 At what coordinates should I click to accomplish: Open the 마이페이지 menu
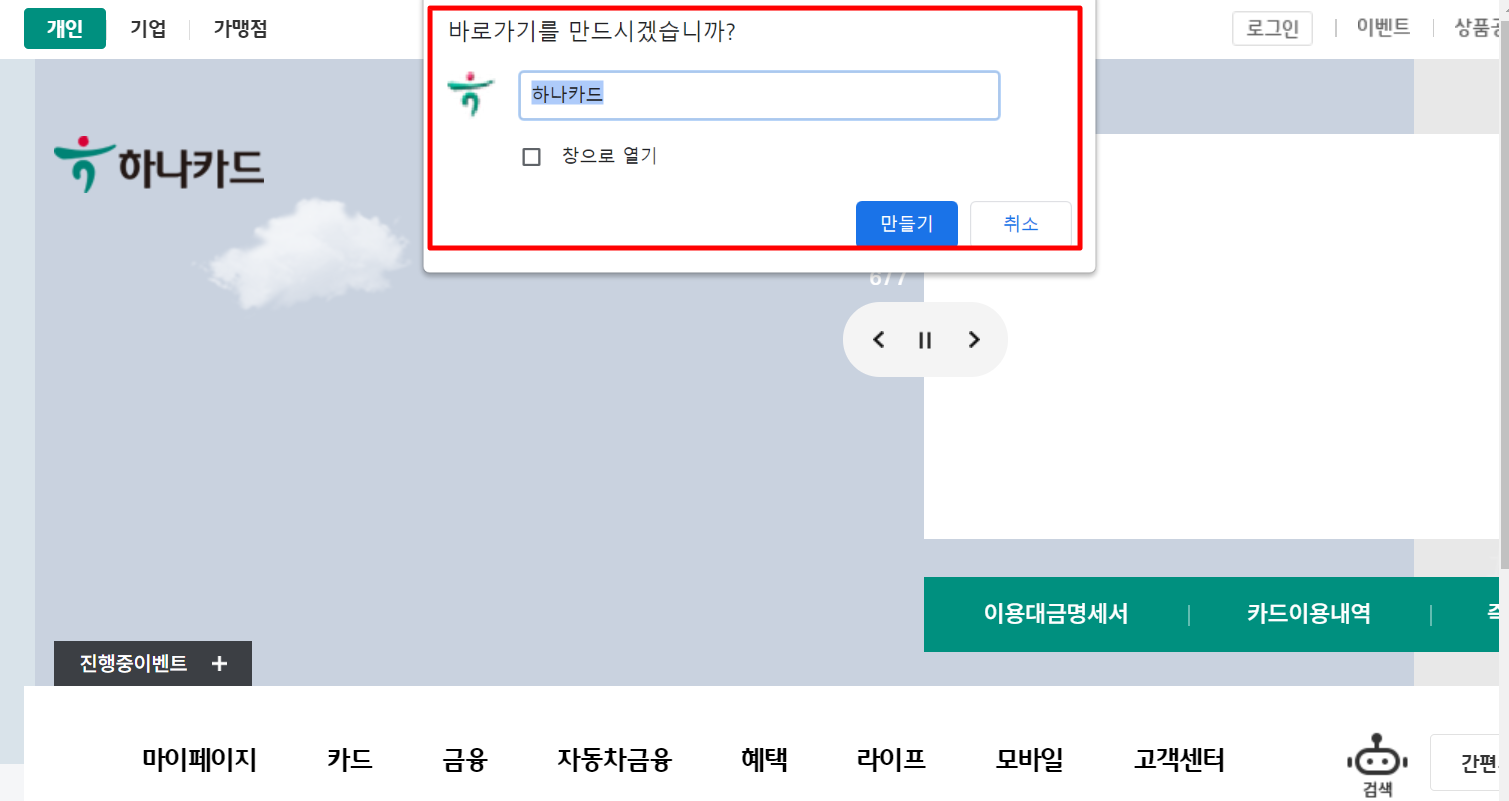tap(199, 760)
